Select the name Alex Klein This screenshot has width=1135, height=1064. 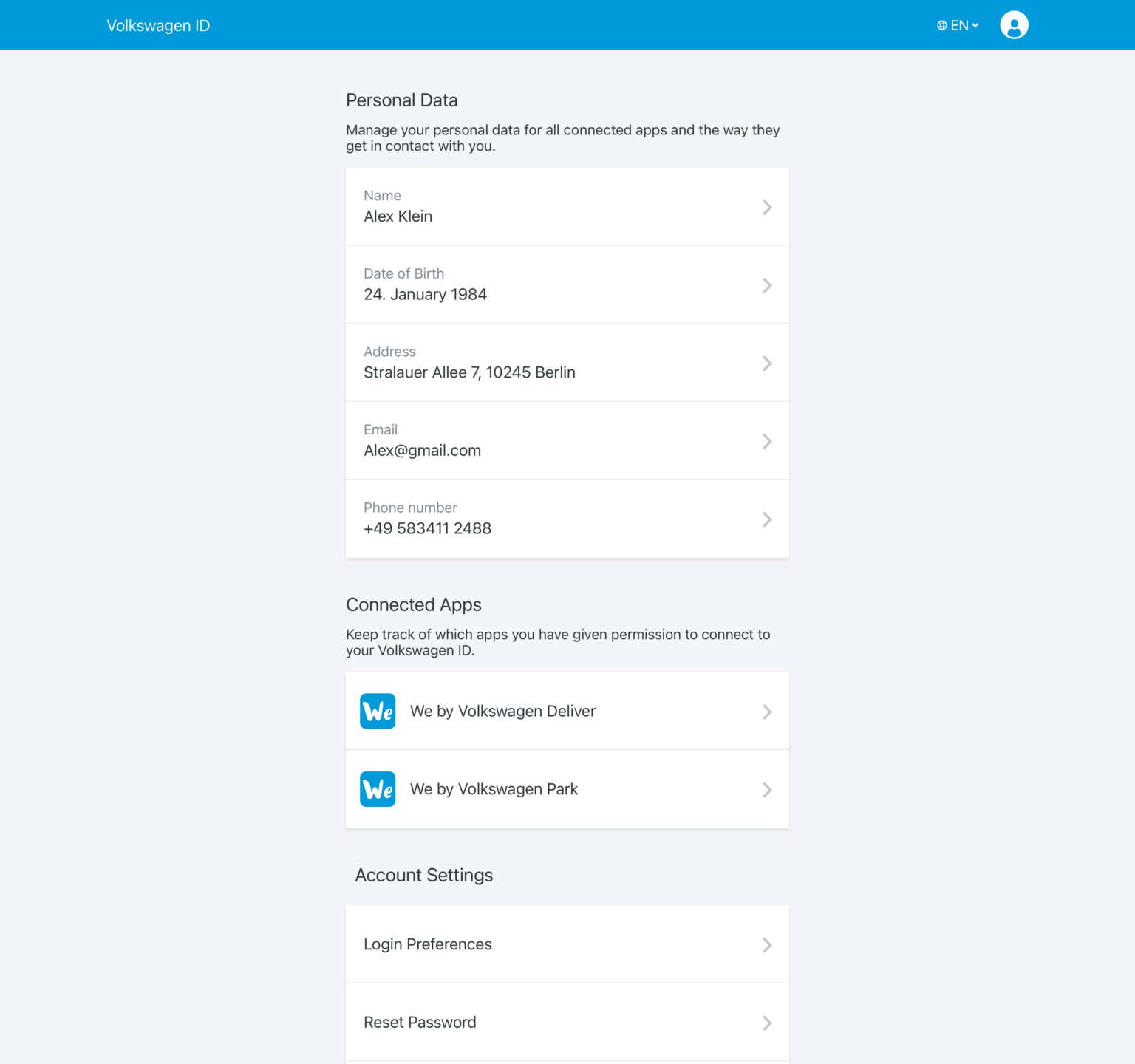pos(398,216)
